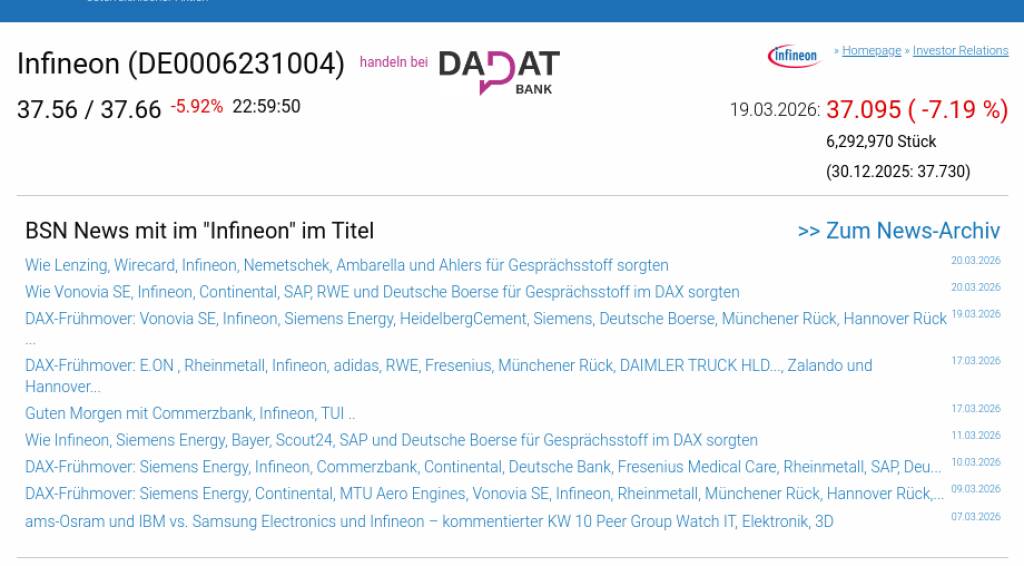Open the Investor Relations link

960,51
